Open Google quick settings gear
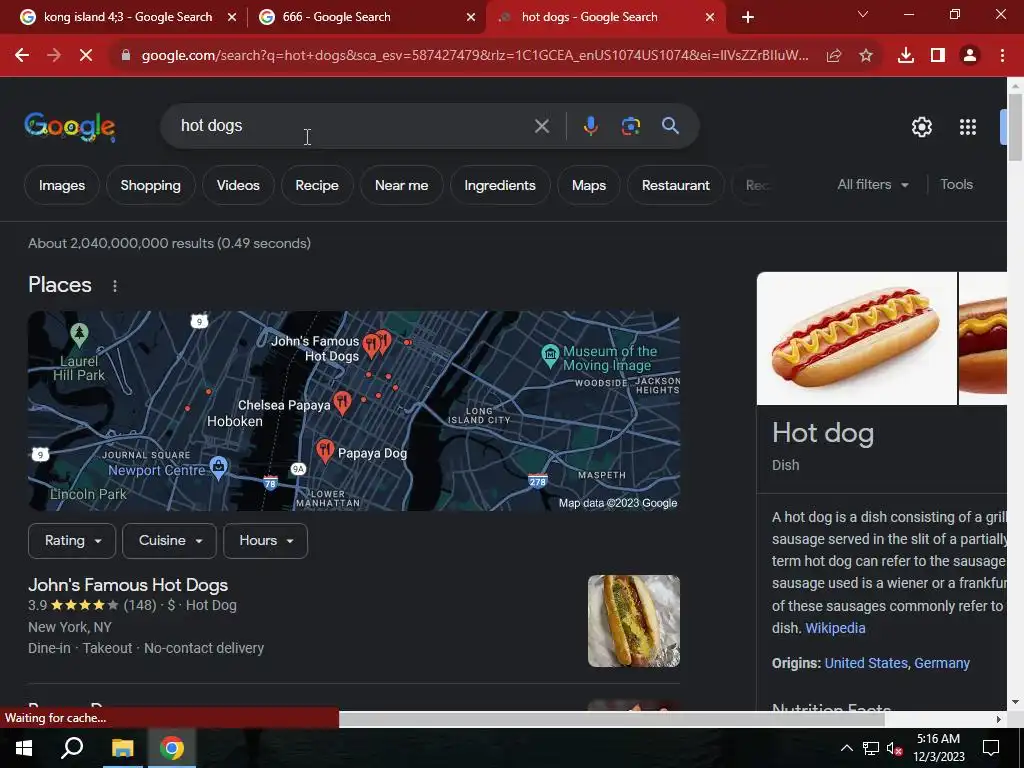The image size is (1024, 768). pyautogui.click(x=921, y=127)
